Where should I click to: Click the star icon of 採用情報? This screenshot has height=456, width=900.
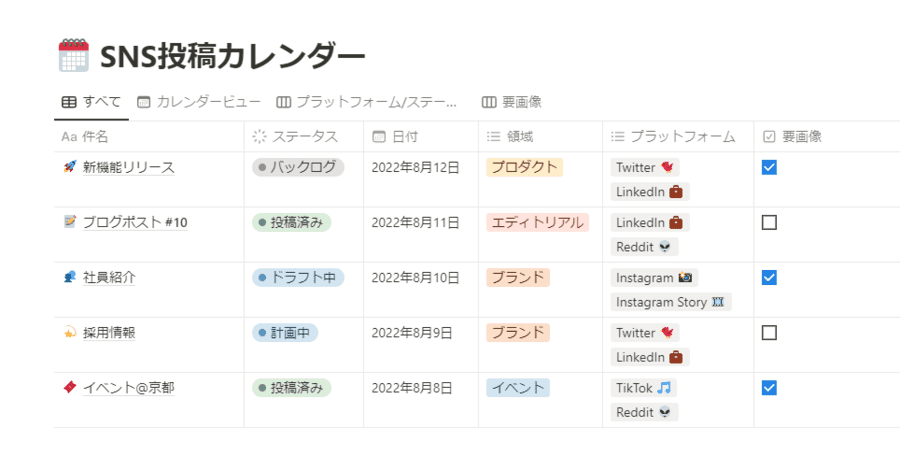(x=69, y=333)
